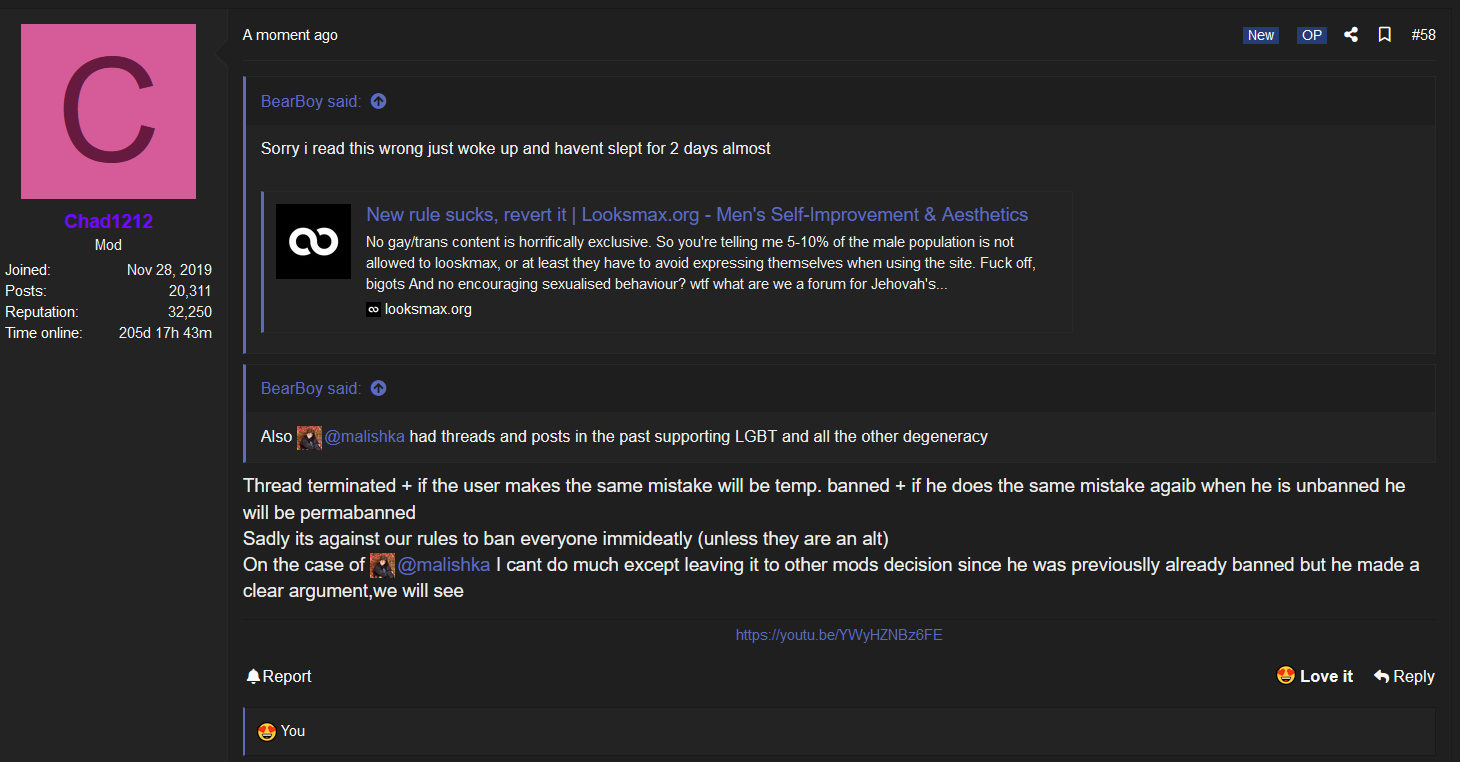This screenshot has width=1460, height=762.
Task: Click the looksmax.org domain label under preview
Action: click(x=428, y=310)
